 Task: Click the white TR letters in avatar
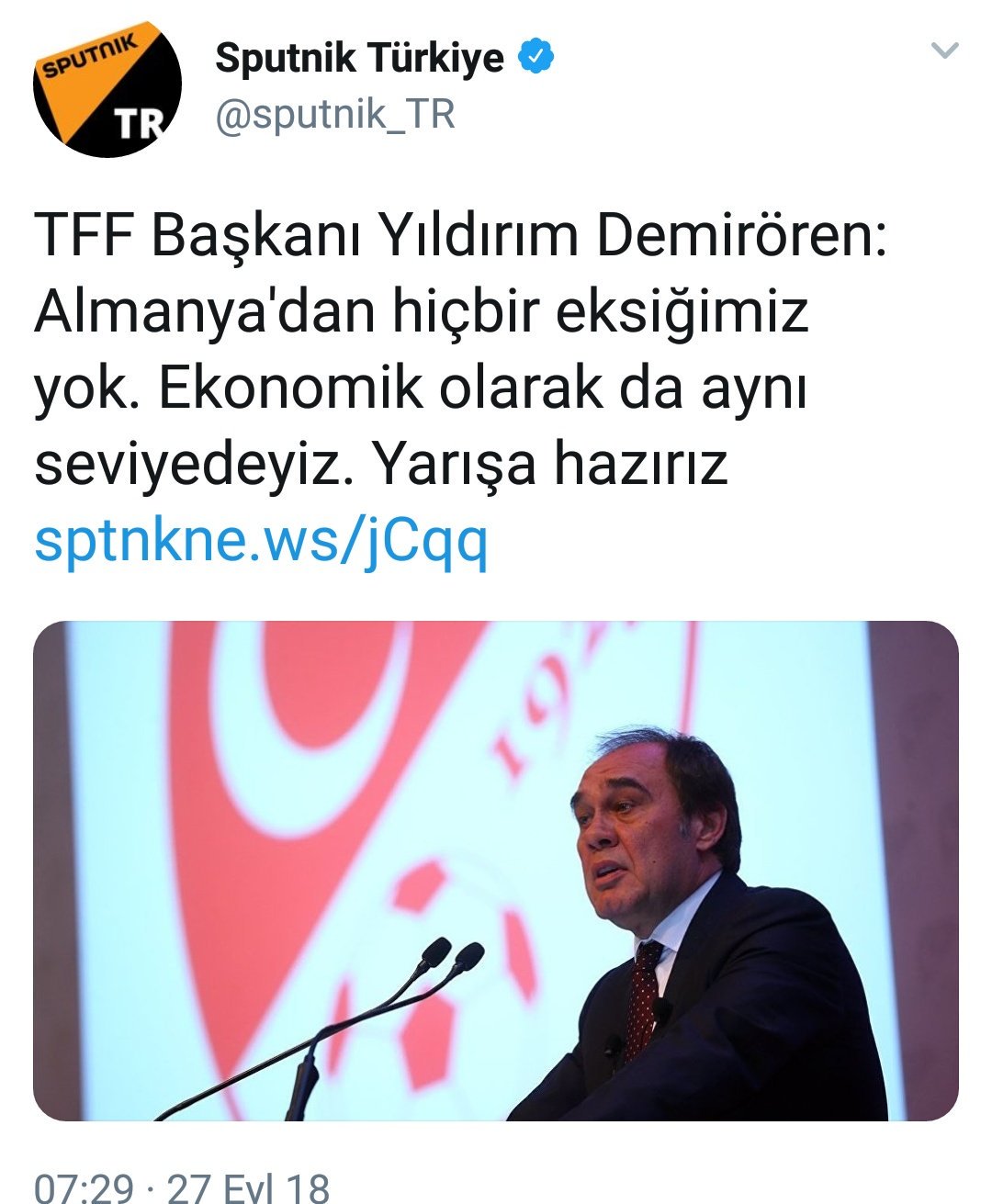139,123
